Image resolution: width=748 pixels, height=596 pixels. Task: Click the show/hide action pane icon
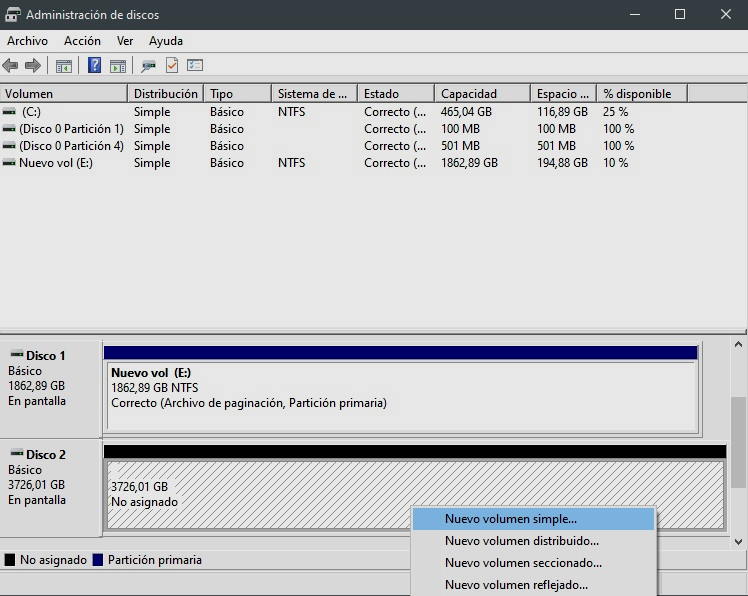pyautogui.click(x=118, y=66)
